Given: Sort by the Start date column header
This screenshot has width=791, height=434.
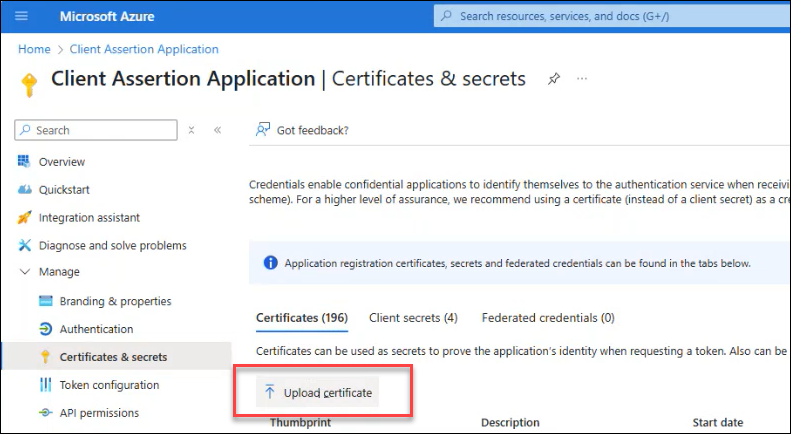Looking at the screenshot, I should (717, 422).
